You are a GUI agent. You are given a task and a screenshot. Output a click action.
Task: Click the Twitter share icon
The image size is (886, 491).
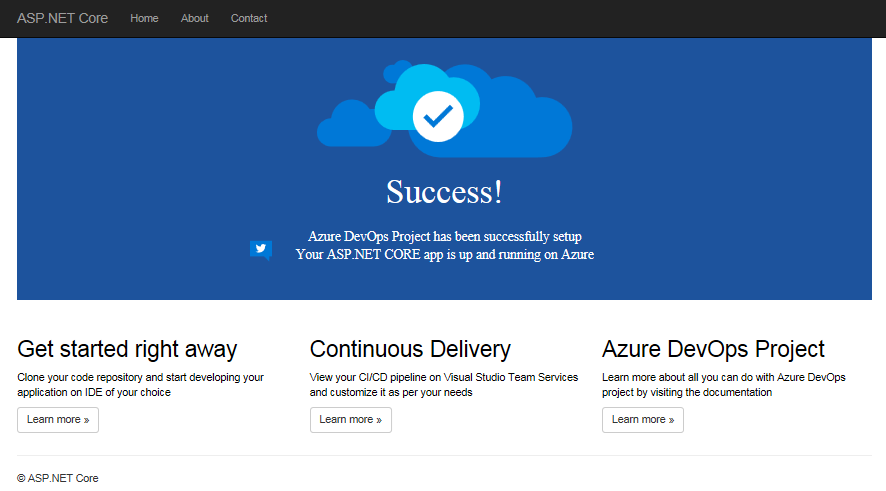coord(261,250)
